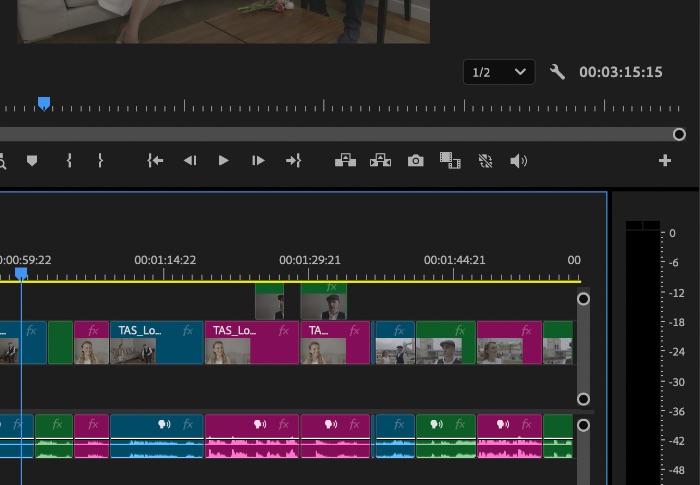Click ruler at 00:01:14:22

(x=165, y=260)
